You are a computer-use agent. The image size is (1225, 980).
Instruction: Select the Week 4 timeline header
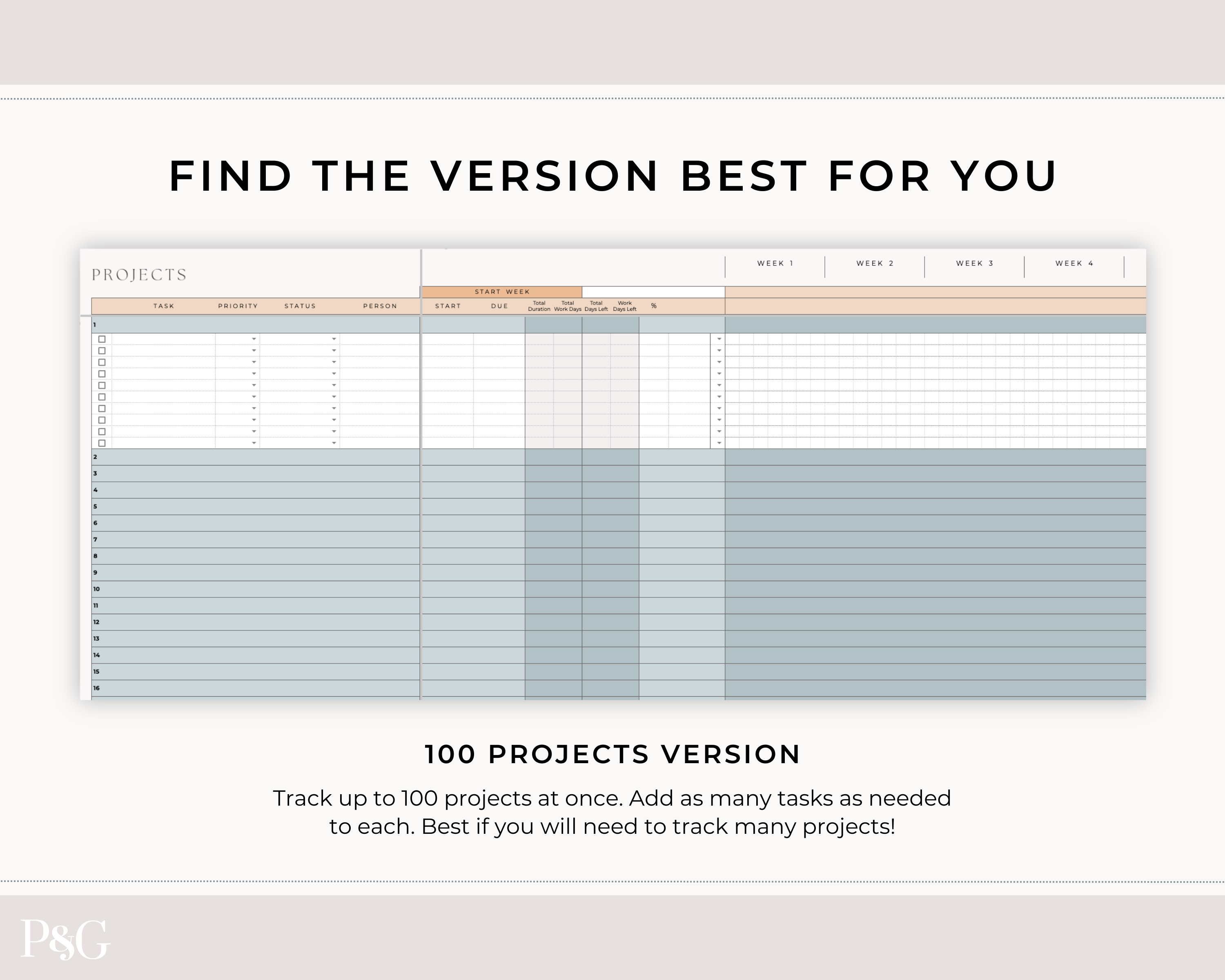1074,264
